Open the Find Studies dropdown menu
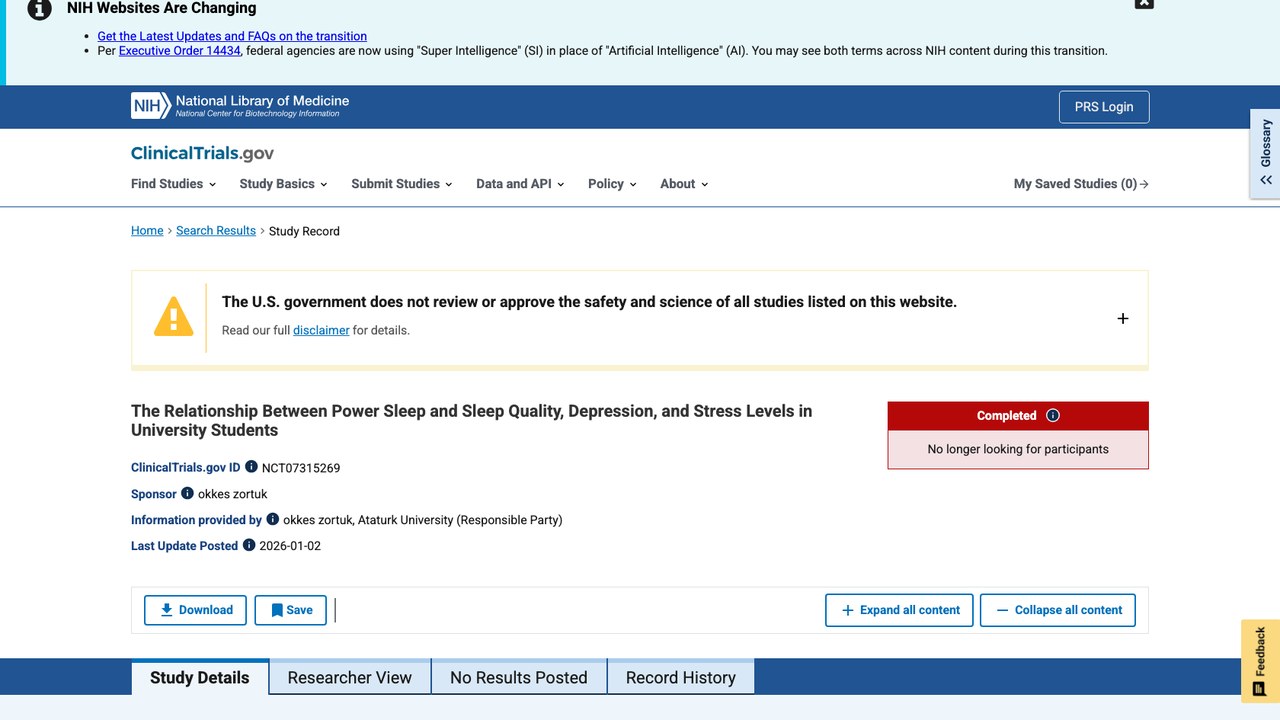The width and height of the screenshot is (1280, 720). coord(173,184)
